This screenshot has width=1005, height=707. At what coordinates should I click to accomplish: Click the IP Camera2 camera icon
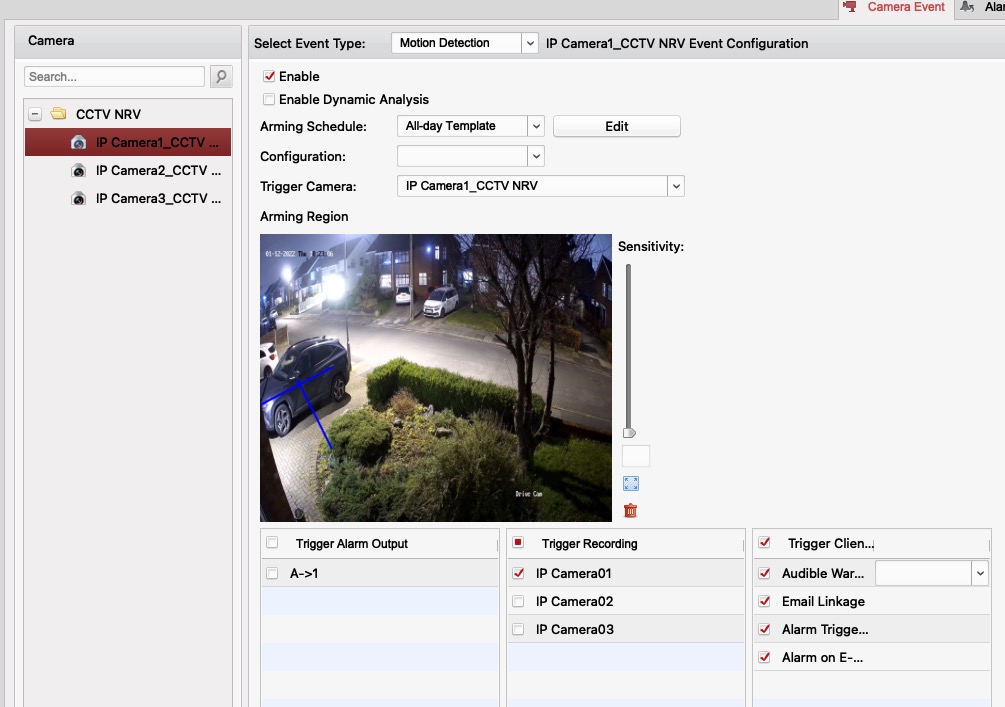point(78,171)
